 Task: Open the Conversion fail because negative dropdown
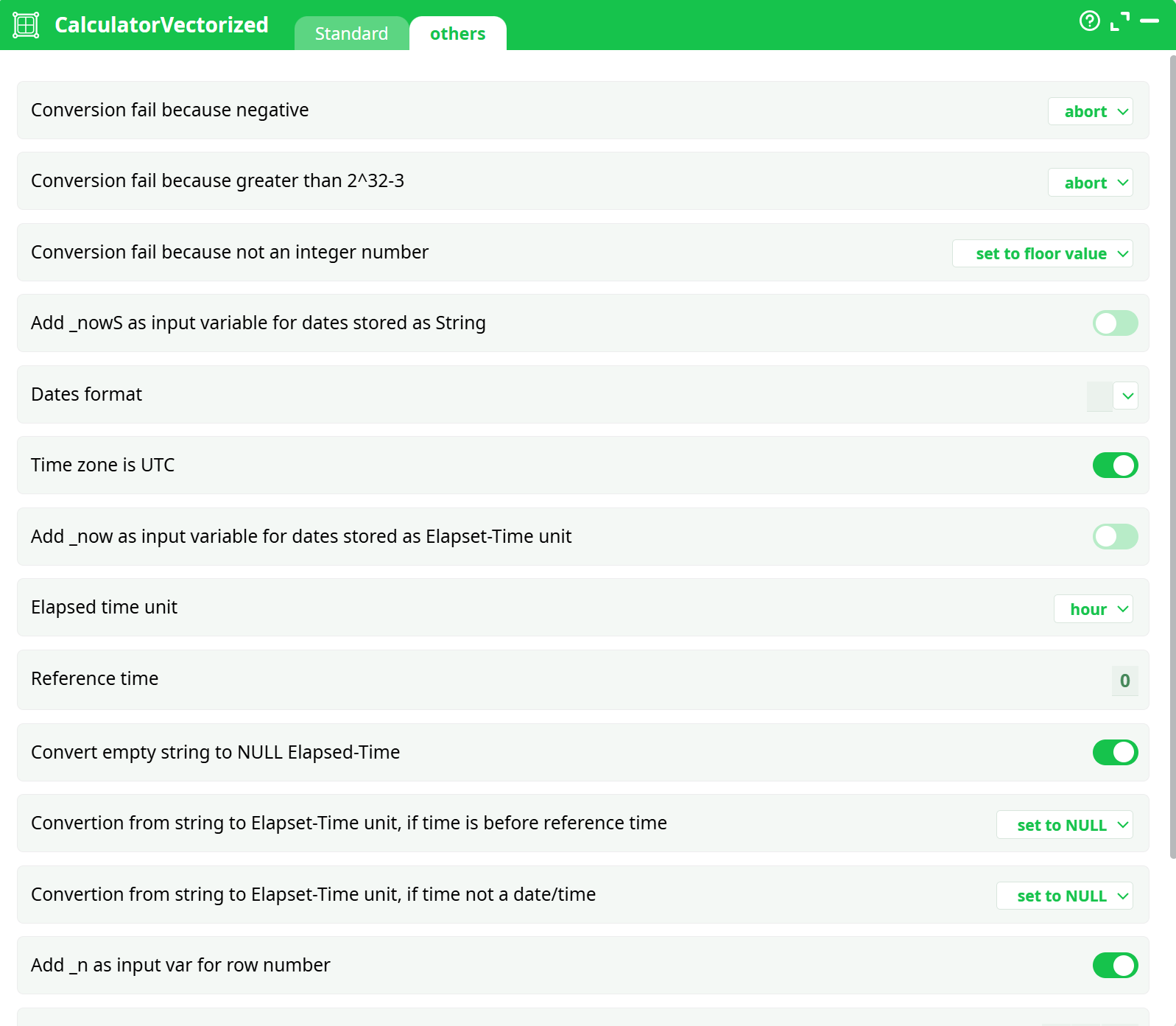click(x=1090, y=112)
